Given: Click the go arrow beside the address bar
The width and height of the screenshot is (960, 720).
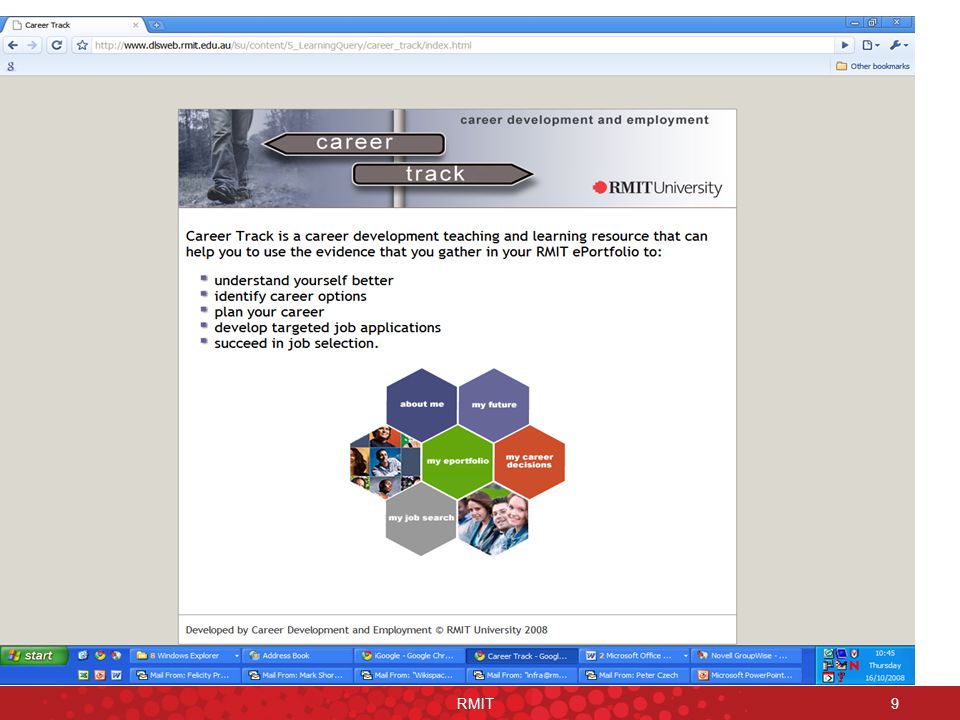Looking at the screenshot, I should [845, 45].
